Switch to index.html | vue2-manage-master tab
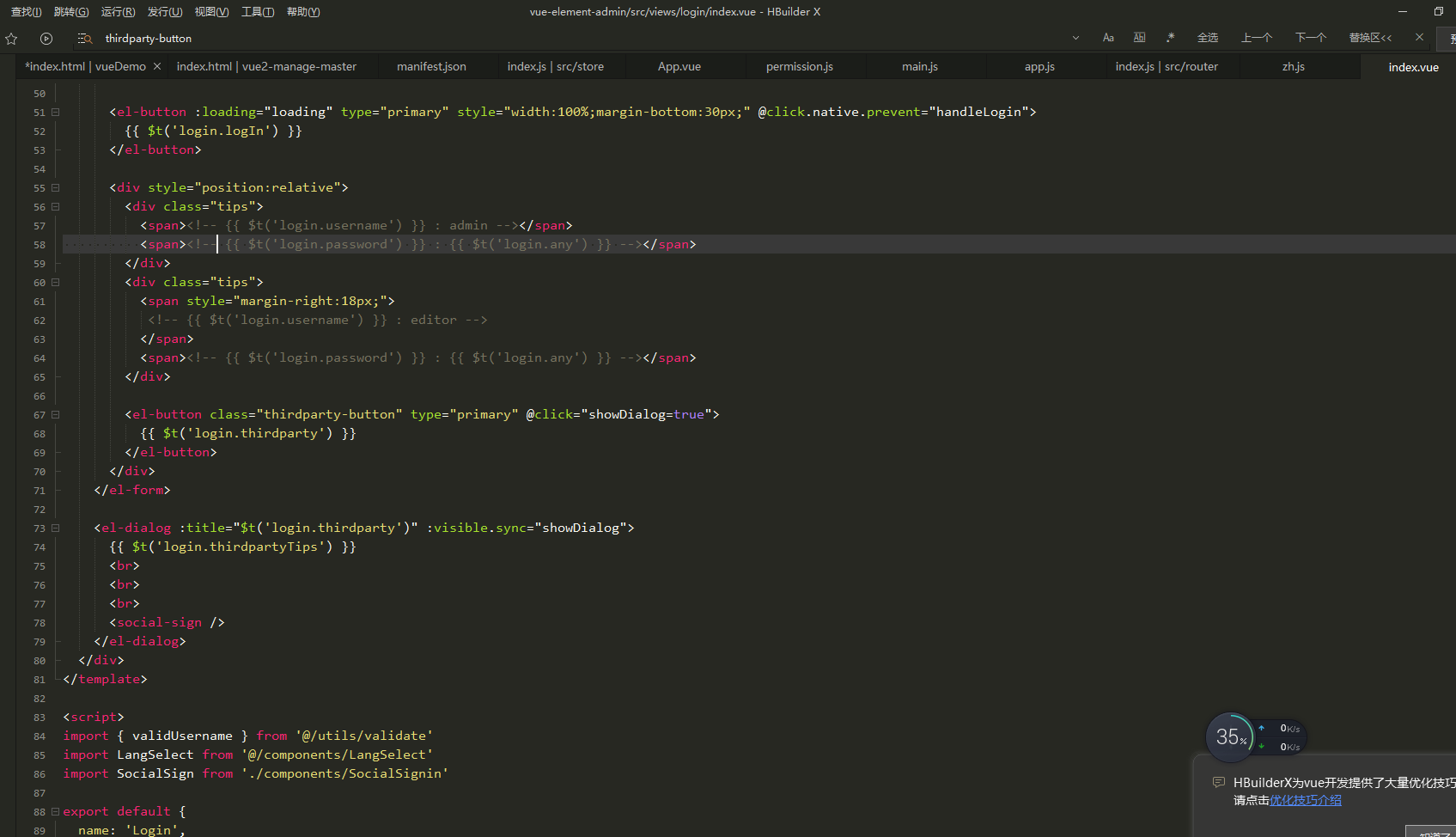Image resolution: width=1456 pixels, height=837 pixels. (x=266, y=66)
